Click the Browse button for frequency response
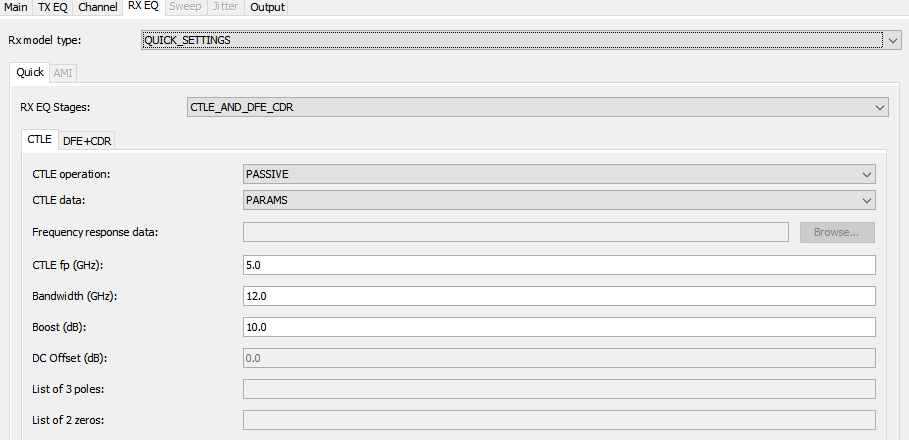The width and height of the screenshot is (909, 440). point(837,232)
